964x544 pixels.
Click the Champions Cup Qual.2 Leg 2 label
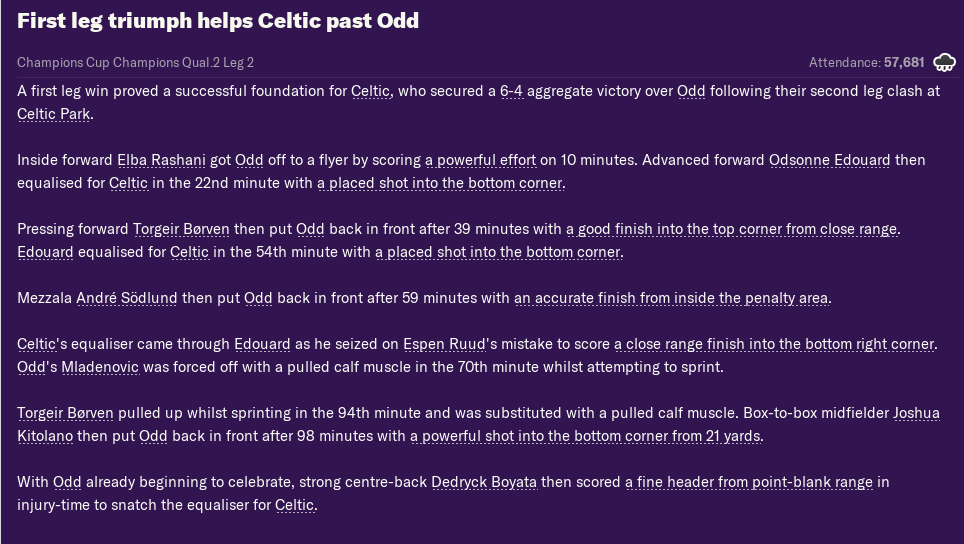tap(135, 62)
